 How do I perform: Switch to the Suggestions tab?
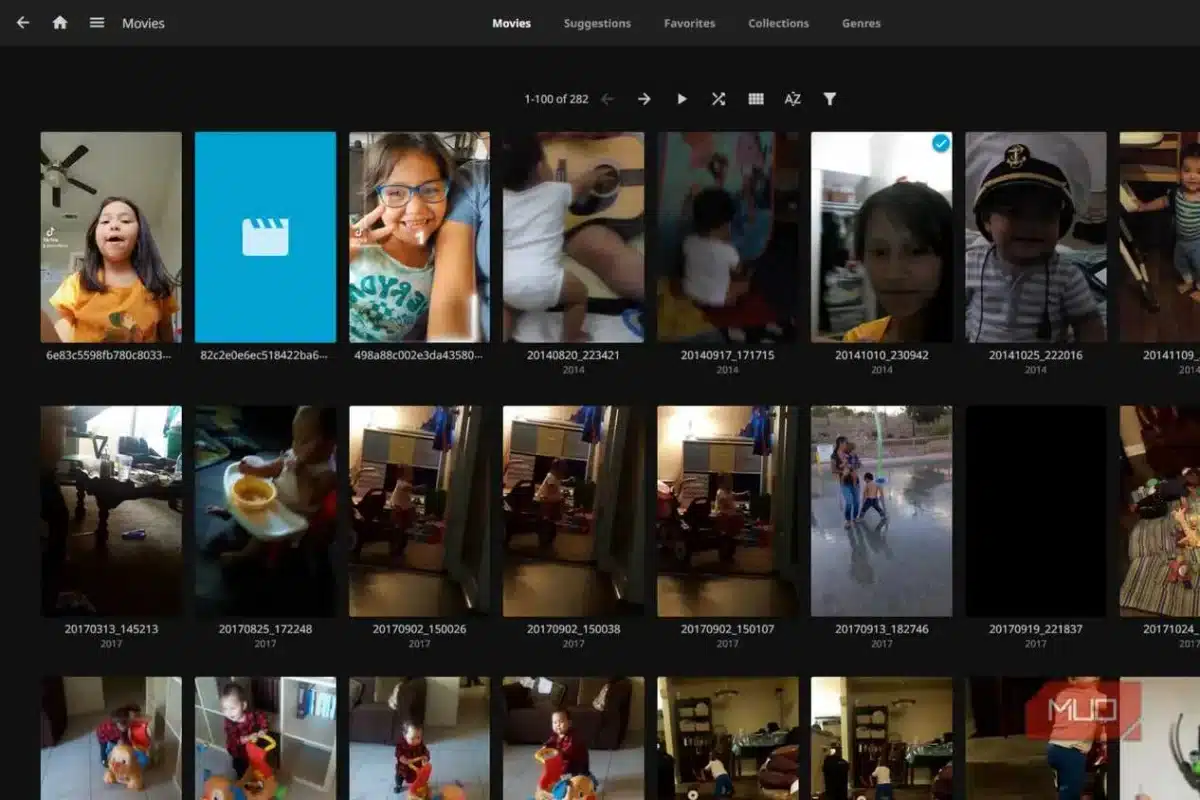[x=597, y=23]
